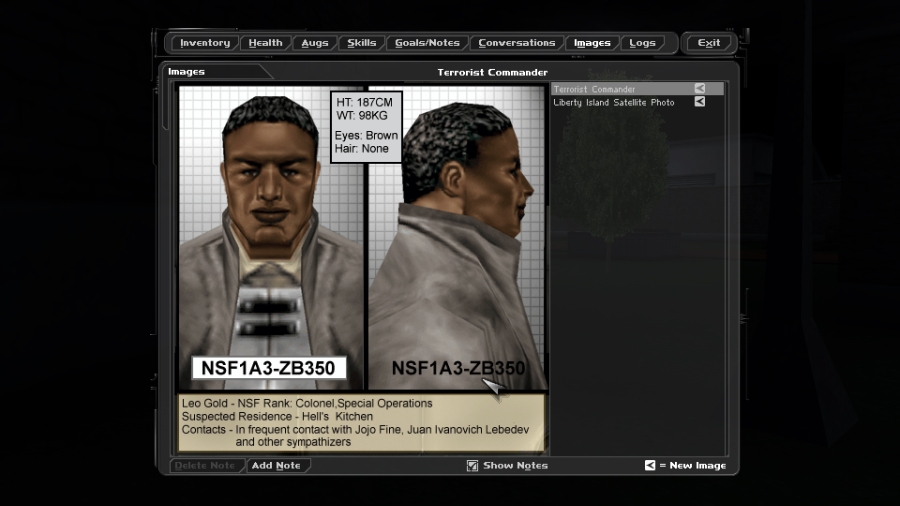
Task: Click the white NSF1A3-ZB350 note label
Action: [x=269, y=368]
